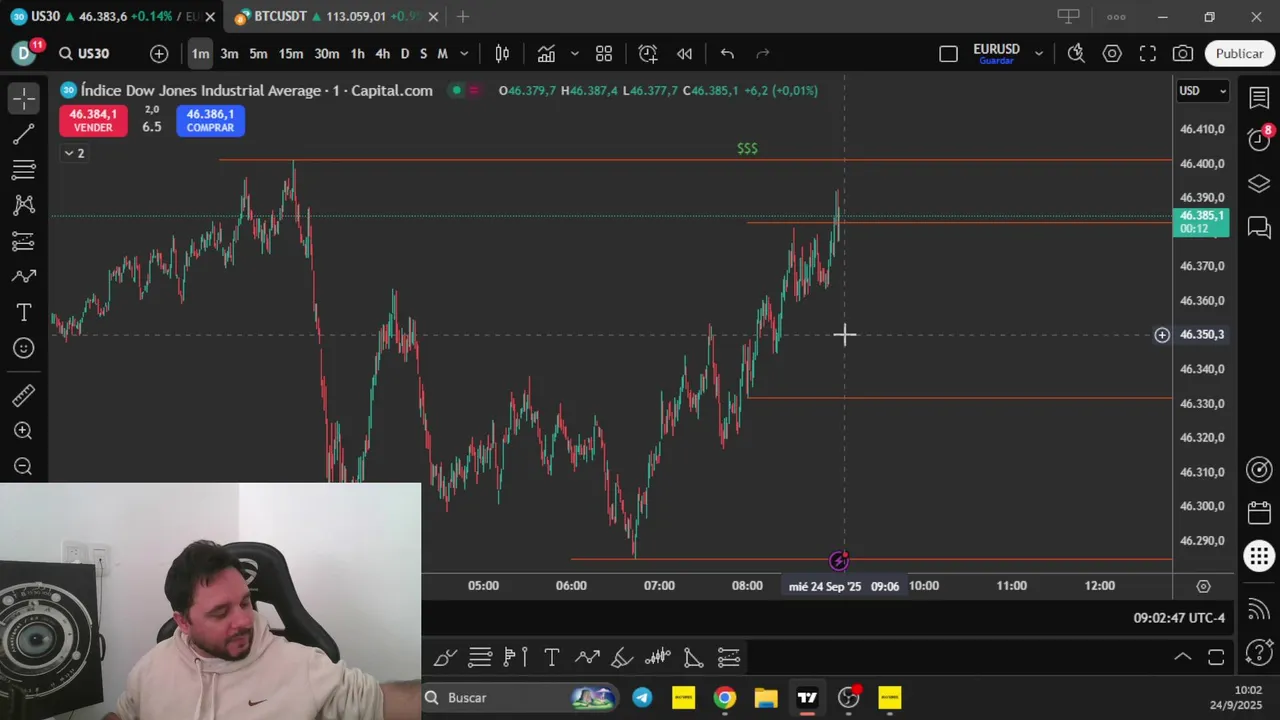
Task: Switch to the 1h timeframe
Action: [x=357, y=54]
